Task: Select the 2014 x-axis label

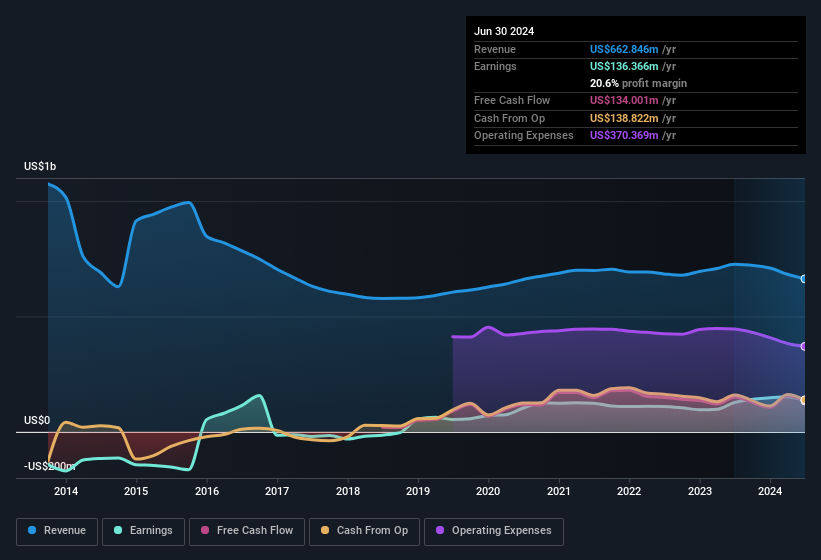Action: pos(66,491)
